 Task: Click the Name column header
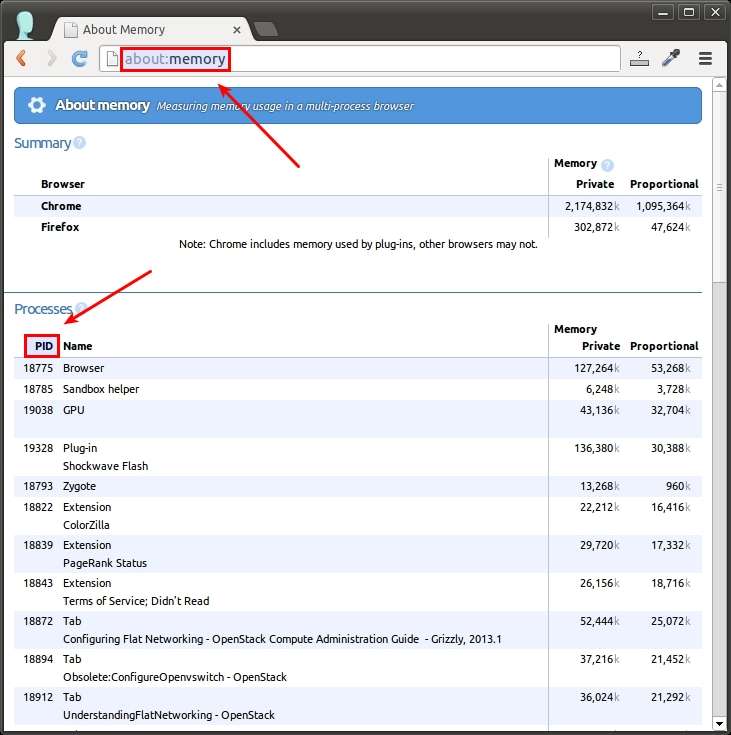click(77, 346)
